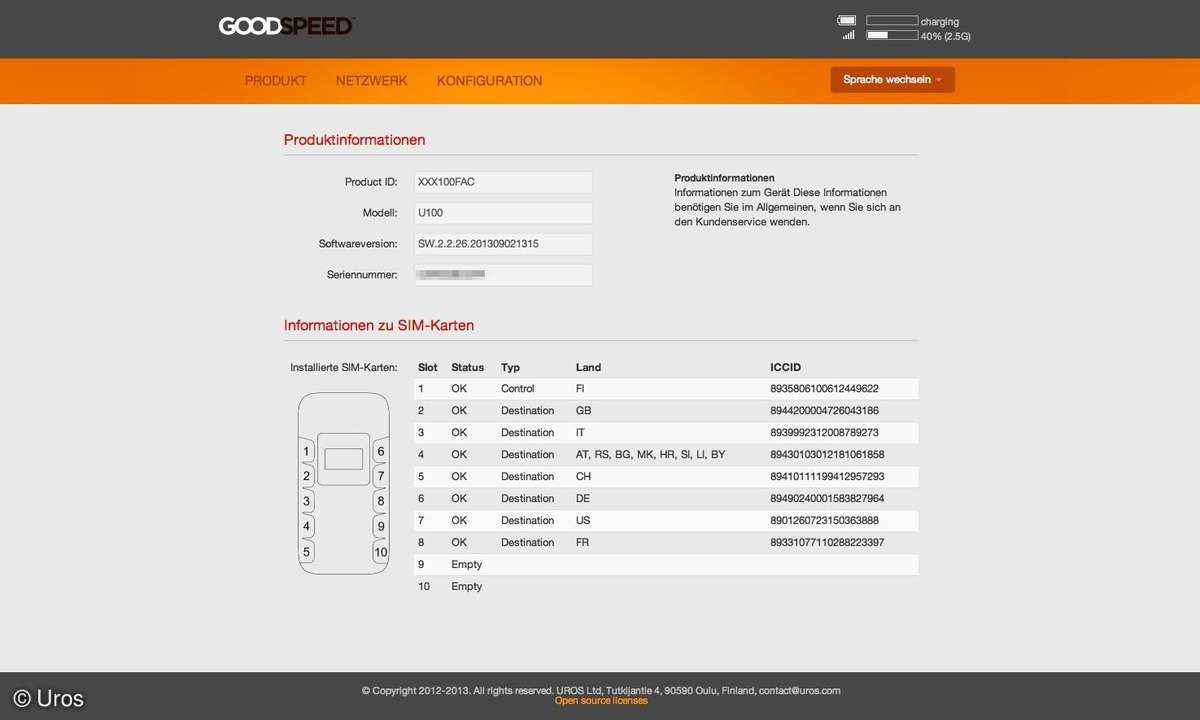Click the 40% (2.5G) signal label
Image resolution: width=1200 pixels, height=720 pixels.
tap(946, 36)
